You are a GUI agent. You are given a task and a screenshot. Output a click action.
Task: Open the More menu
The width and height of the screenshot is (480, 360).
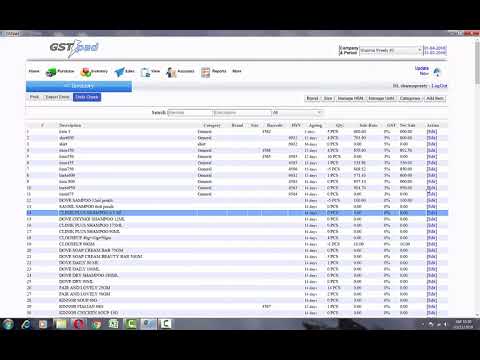237,71
